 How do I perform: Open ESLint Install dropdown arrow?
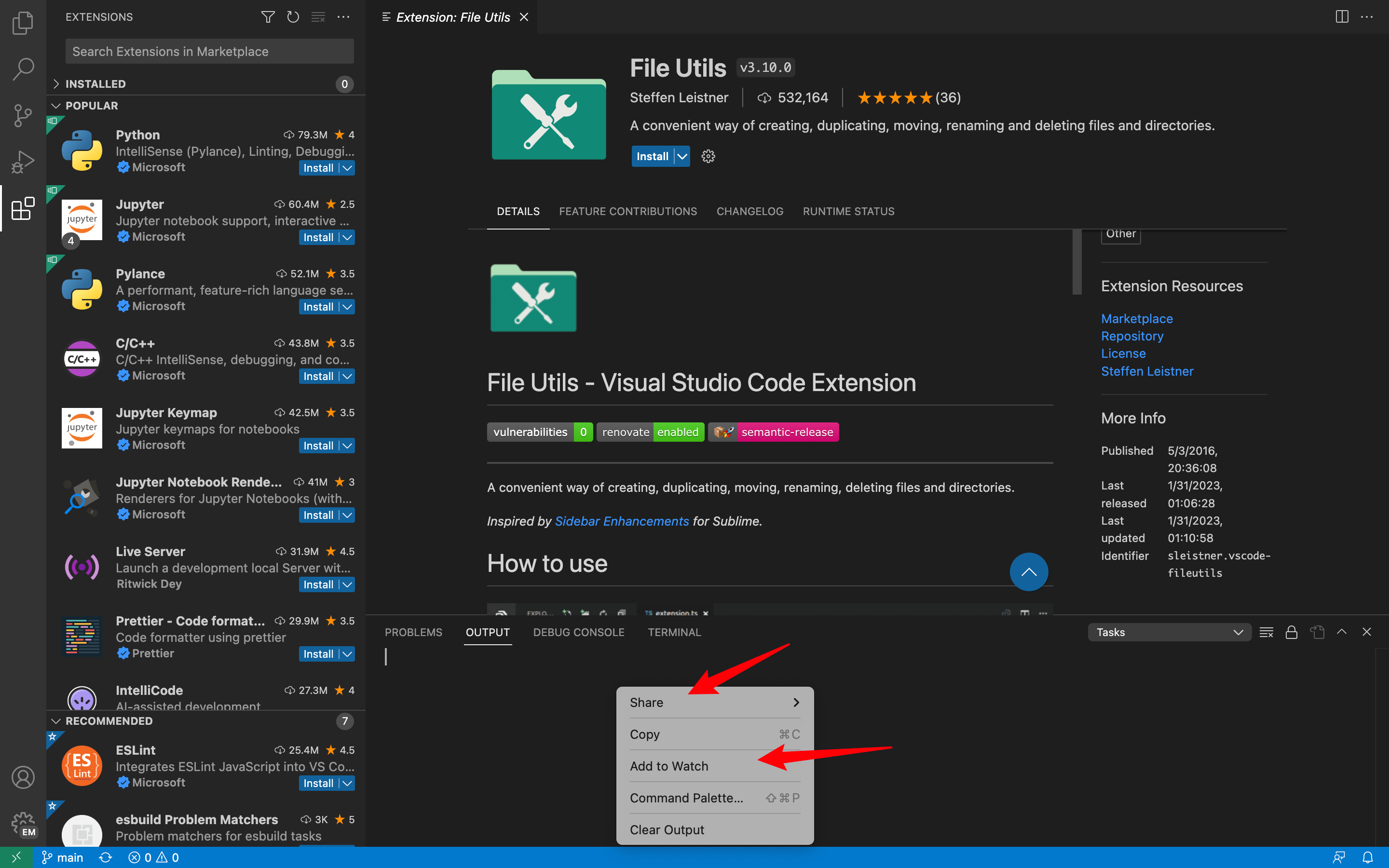(347, 783)
